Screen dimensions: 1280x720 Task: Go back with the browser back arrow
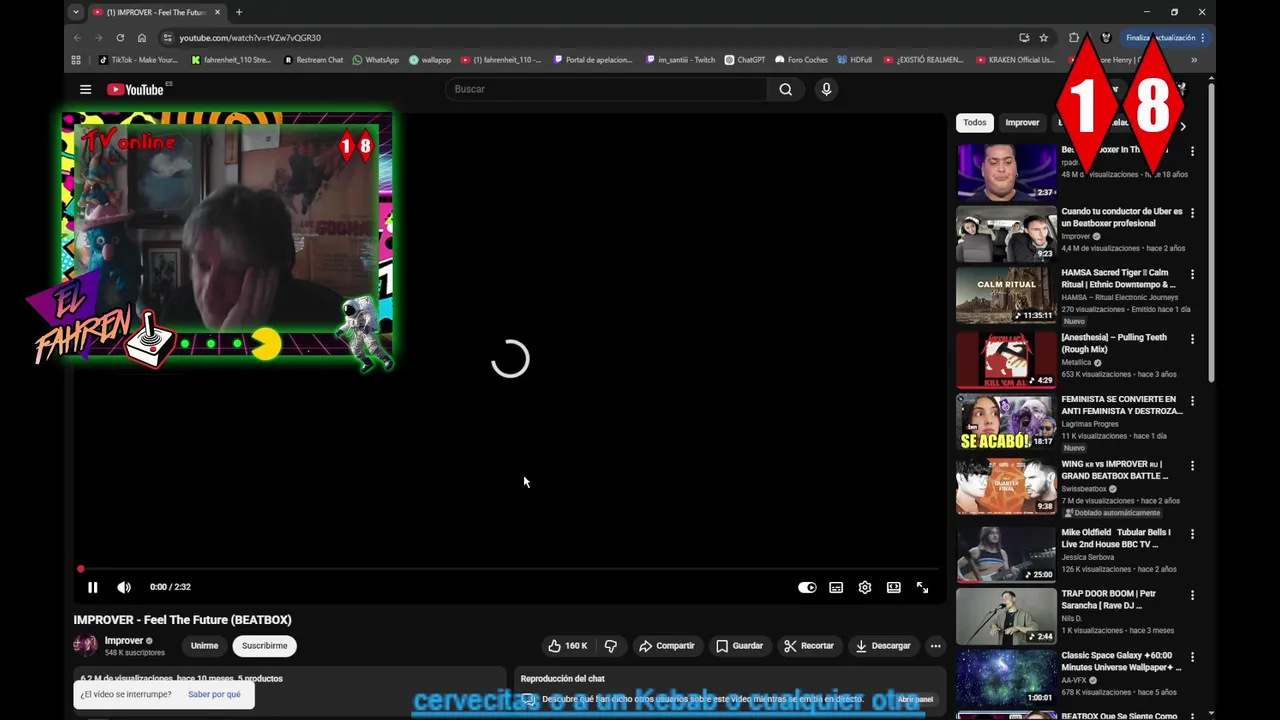tap(77, 38)
